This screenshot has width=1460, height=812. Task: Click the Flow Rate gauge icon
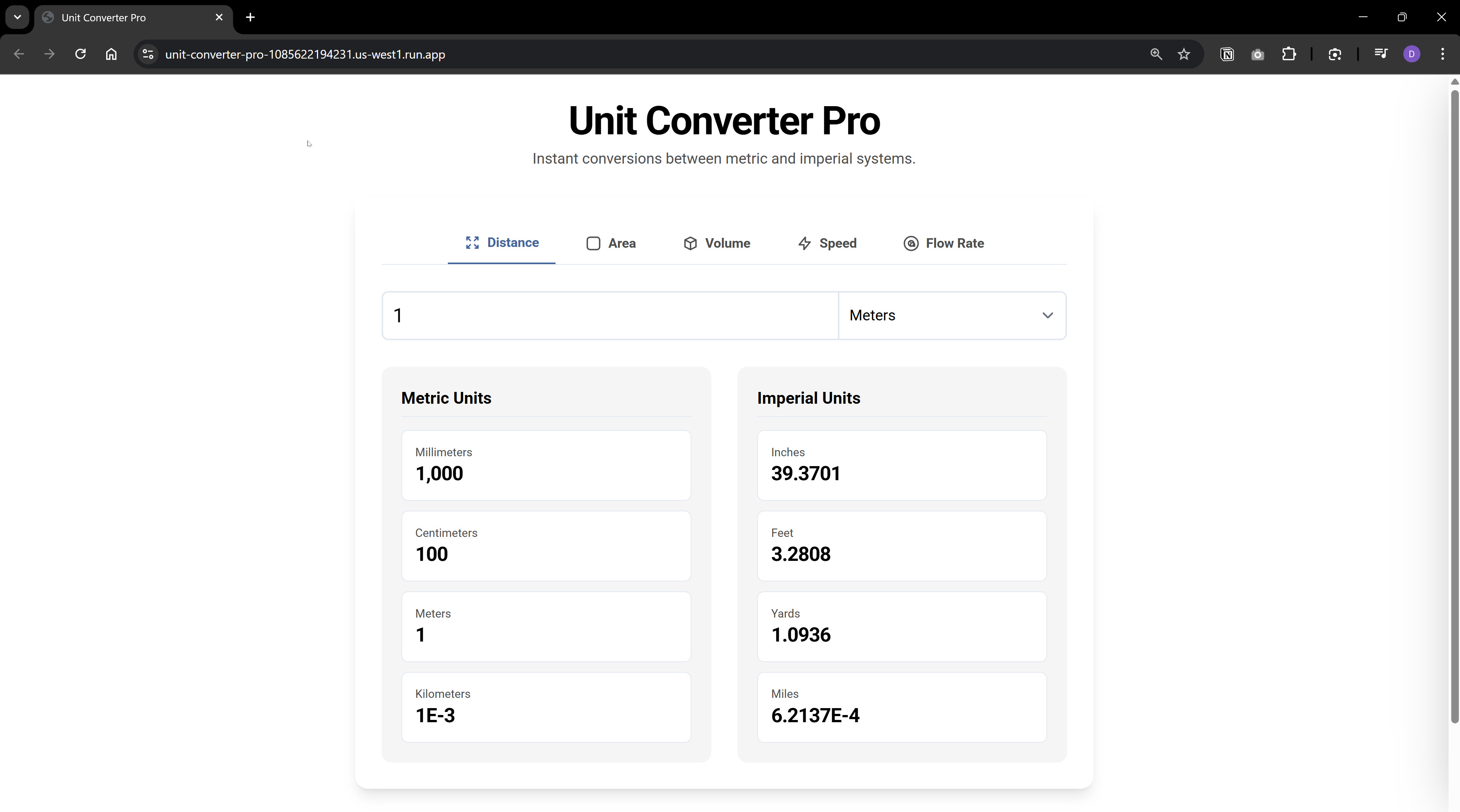(911, 244)
